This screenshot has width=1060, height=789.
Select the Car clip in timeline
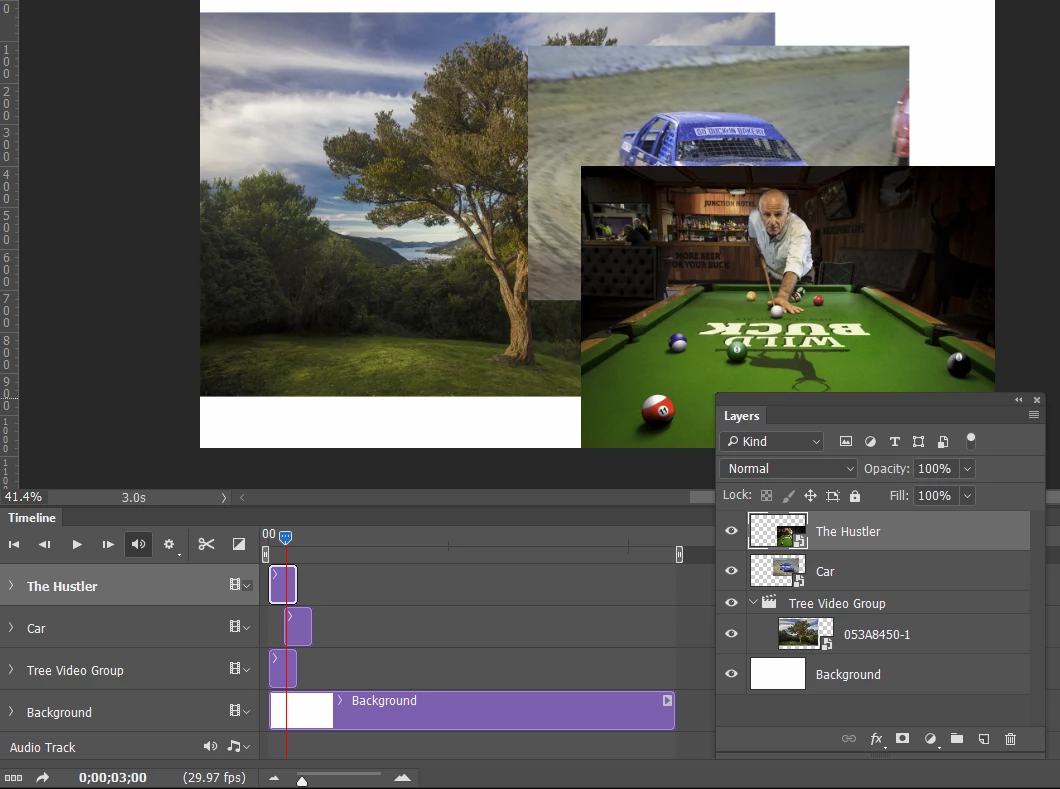pos(298,627)
